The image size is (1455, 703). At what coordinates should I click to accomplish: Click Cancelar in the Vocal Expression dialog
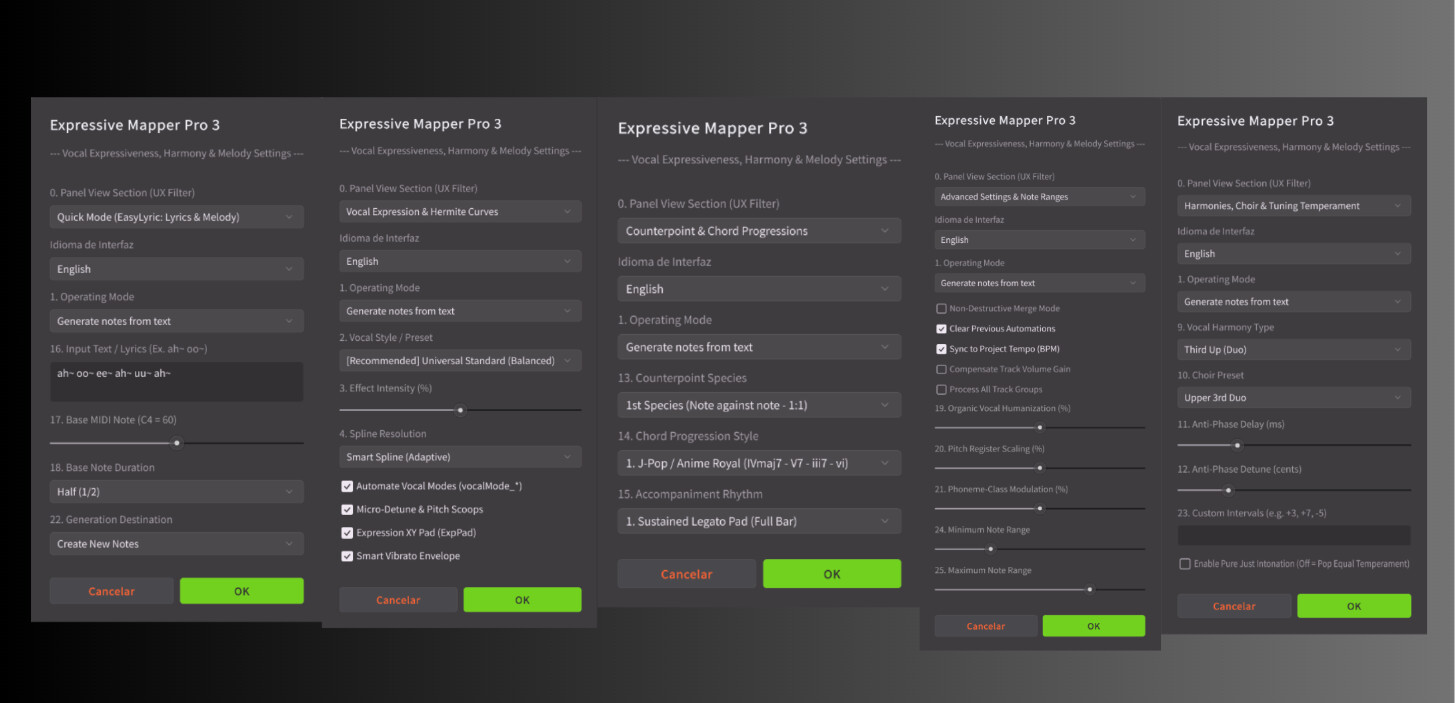[x=398, y=600]
